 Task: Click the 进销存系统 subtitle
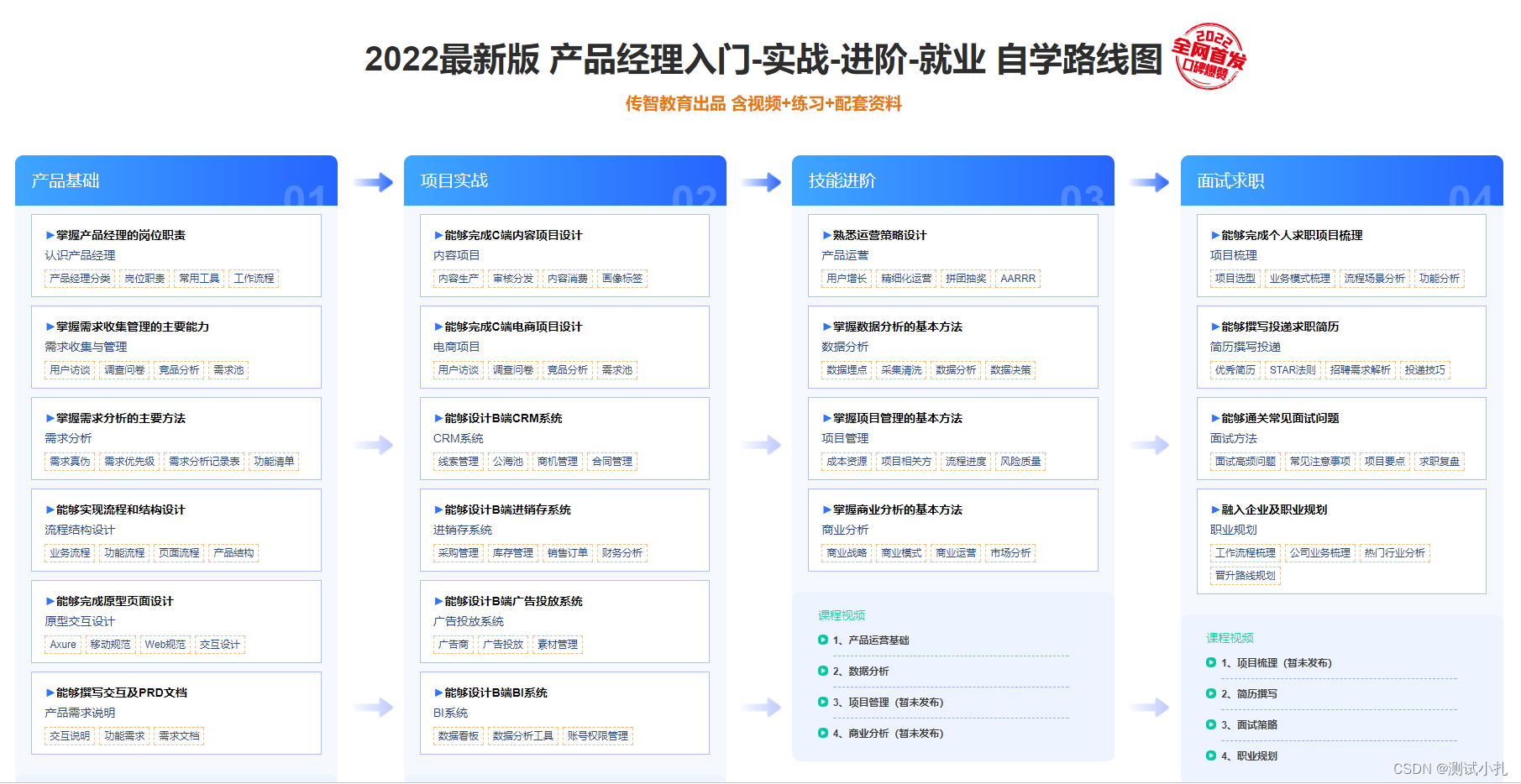pyautogui.click(x=463, y=530)
